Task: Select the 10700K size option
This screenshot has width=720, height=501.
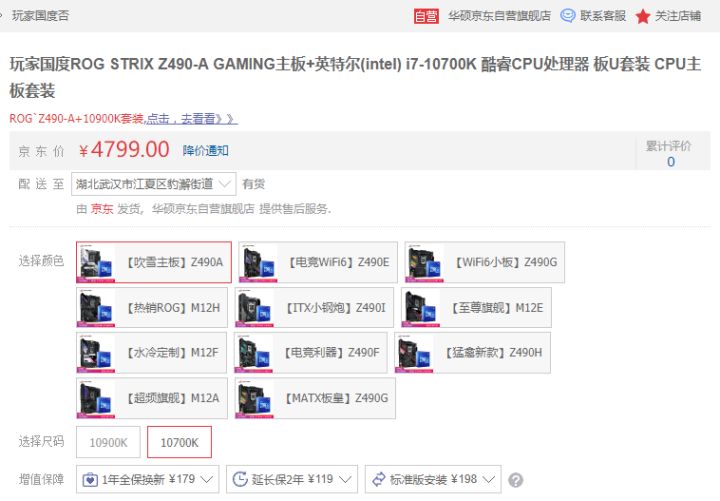Action: 179,442
